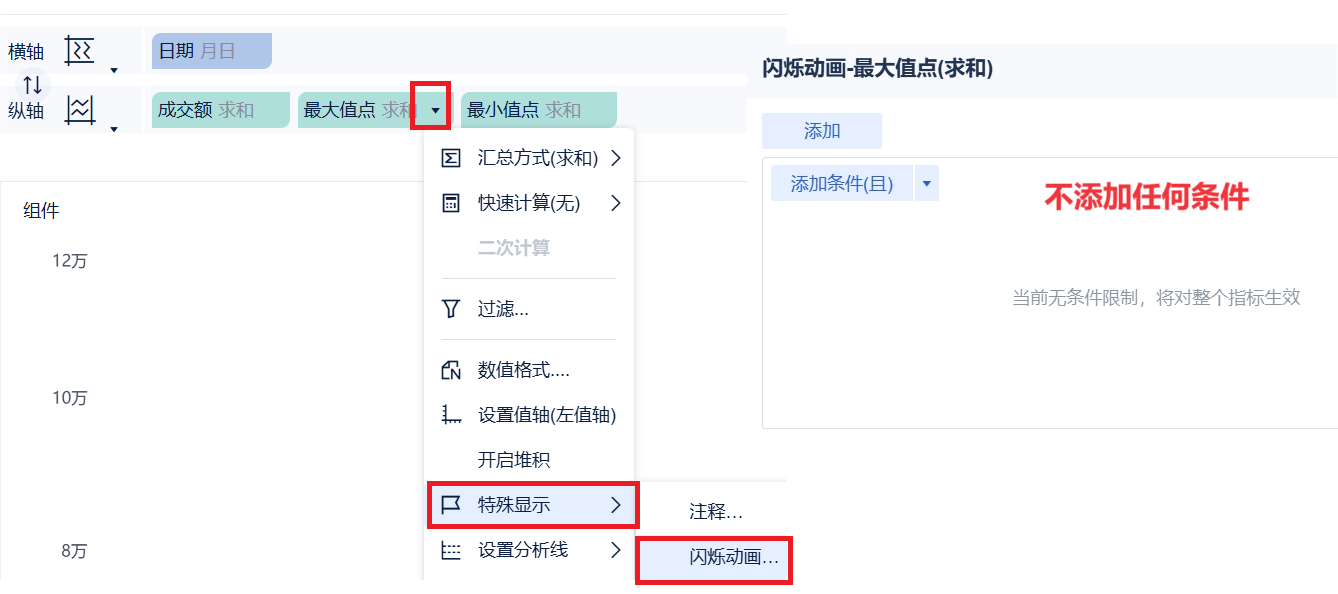Click the 添加 button
The width and height of the screenshot is (1338, 594).
[822, 131]
